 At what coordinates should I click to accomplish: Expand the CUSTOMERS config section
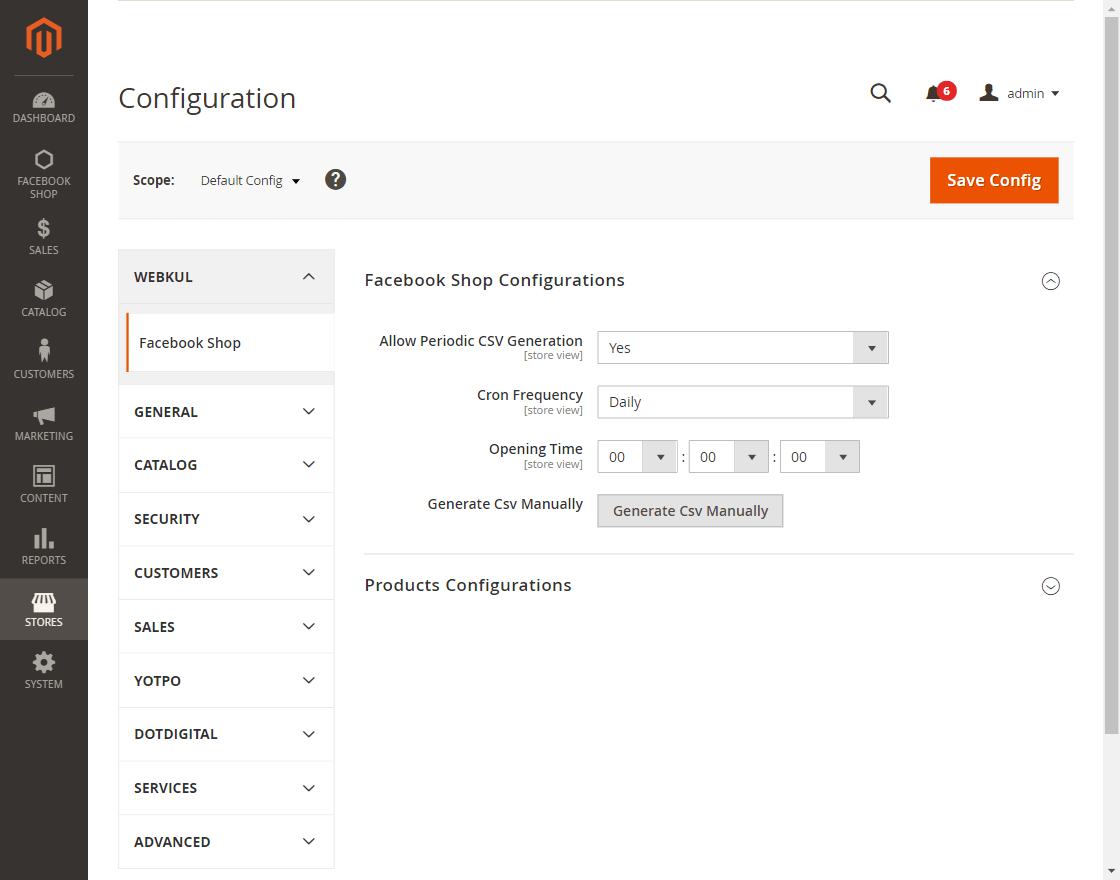226,573
